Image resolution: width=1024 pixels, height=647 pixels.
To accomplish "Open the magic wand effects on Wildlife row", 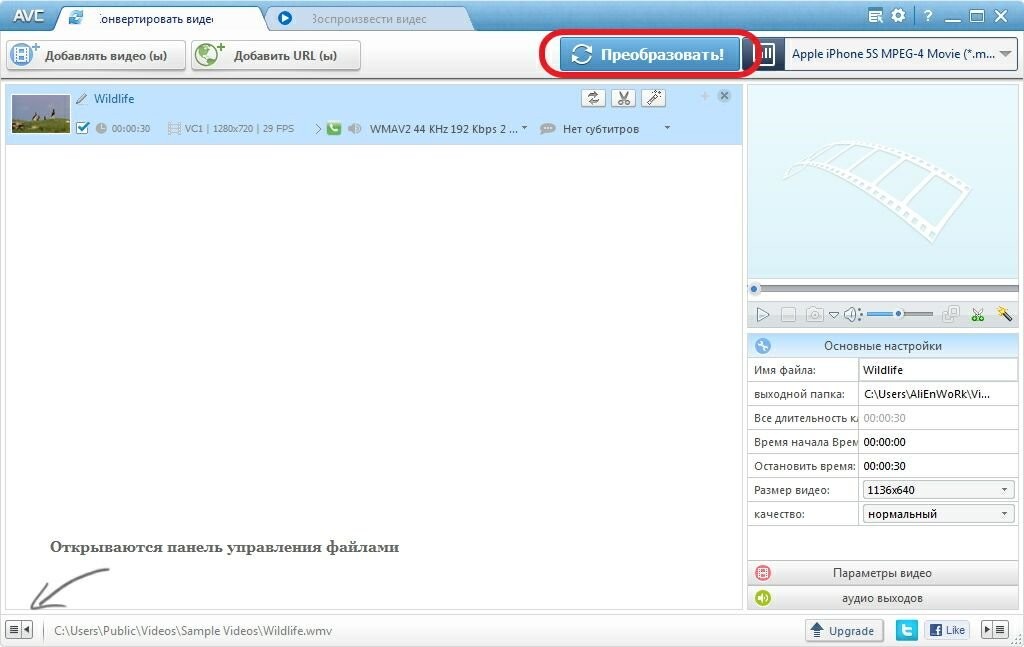I will [x=653, y=98].
